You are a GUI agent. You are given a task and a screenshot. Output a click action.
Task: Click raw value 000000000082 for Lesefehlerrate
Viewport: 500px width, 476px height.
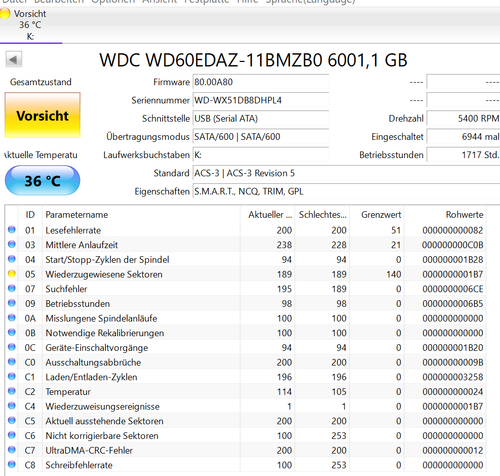tap(452, 230)
